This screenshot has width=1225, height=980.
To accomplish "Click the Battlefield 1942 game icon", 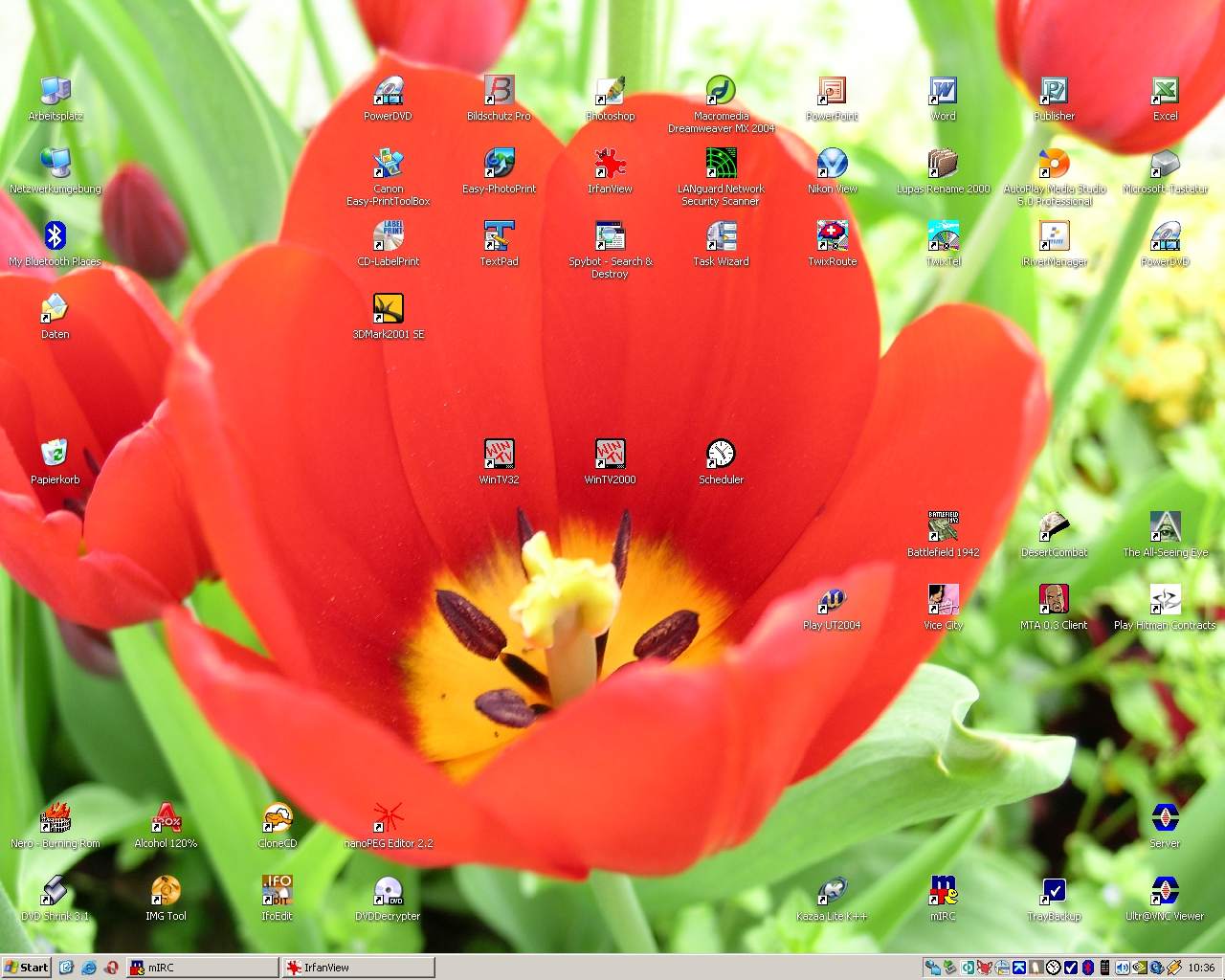I will tap(943, 526).
